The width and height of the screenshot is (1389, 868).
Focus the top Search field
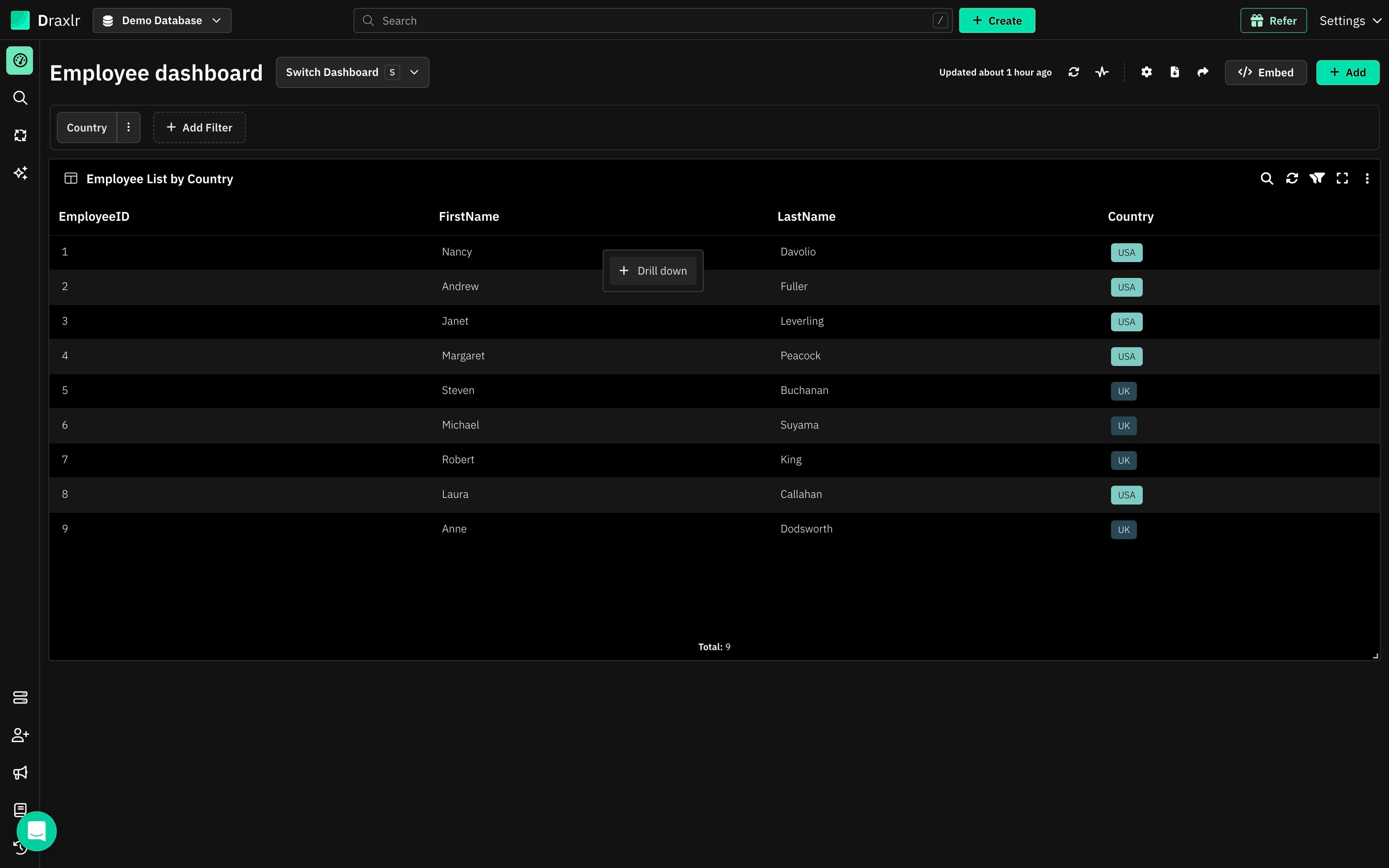[653, 21]
